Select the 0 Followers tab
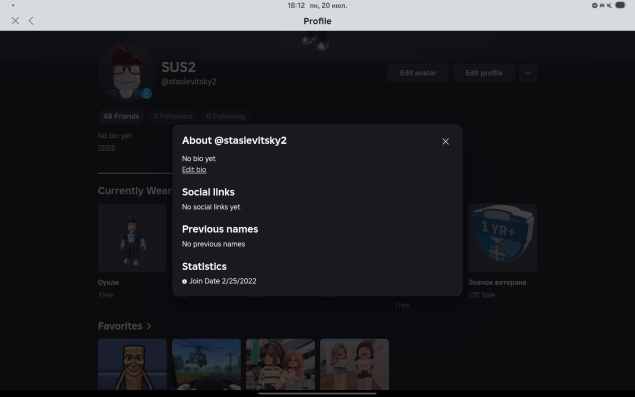 point(173,116)
